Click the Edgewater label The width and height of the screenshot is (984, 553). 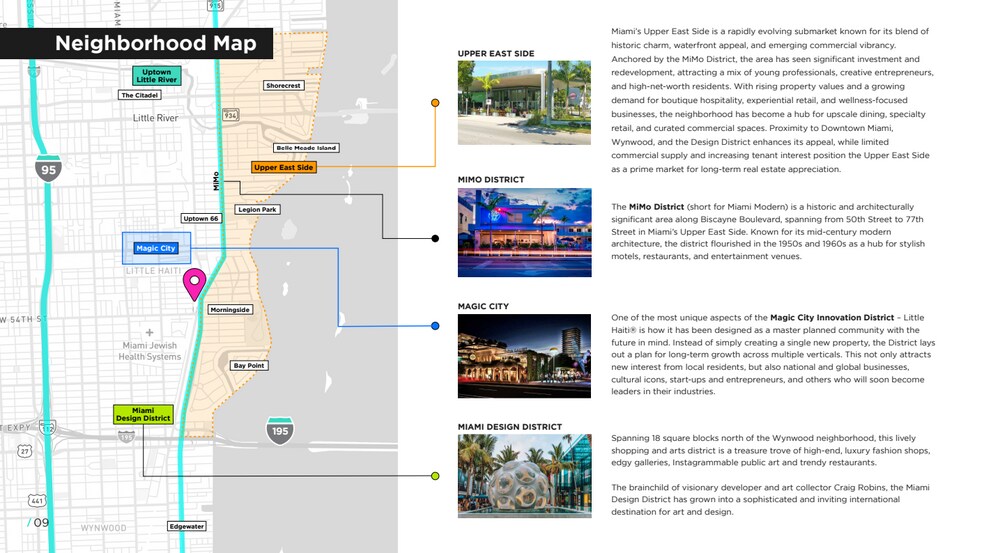click(x=186, y=526)
